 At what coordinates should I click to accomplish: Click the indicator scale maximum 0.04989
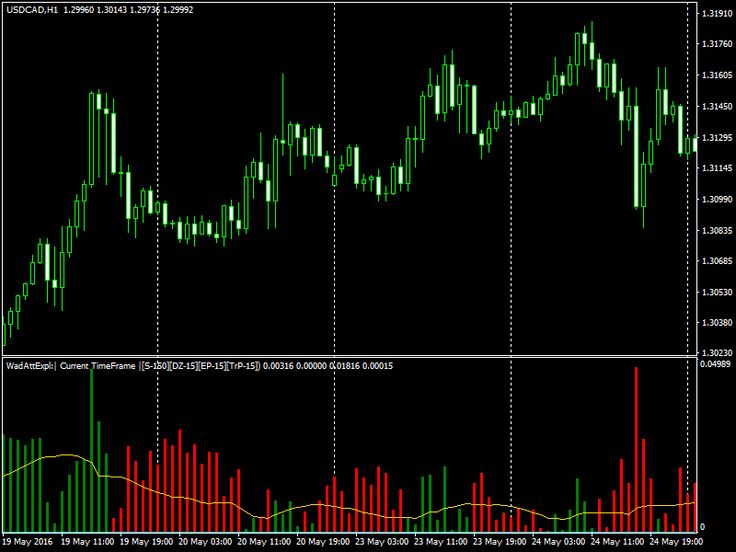(x=715, y=364)
